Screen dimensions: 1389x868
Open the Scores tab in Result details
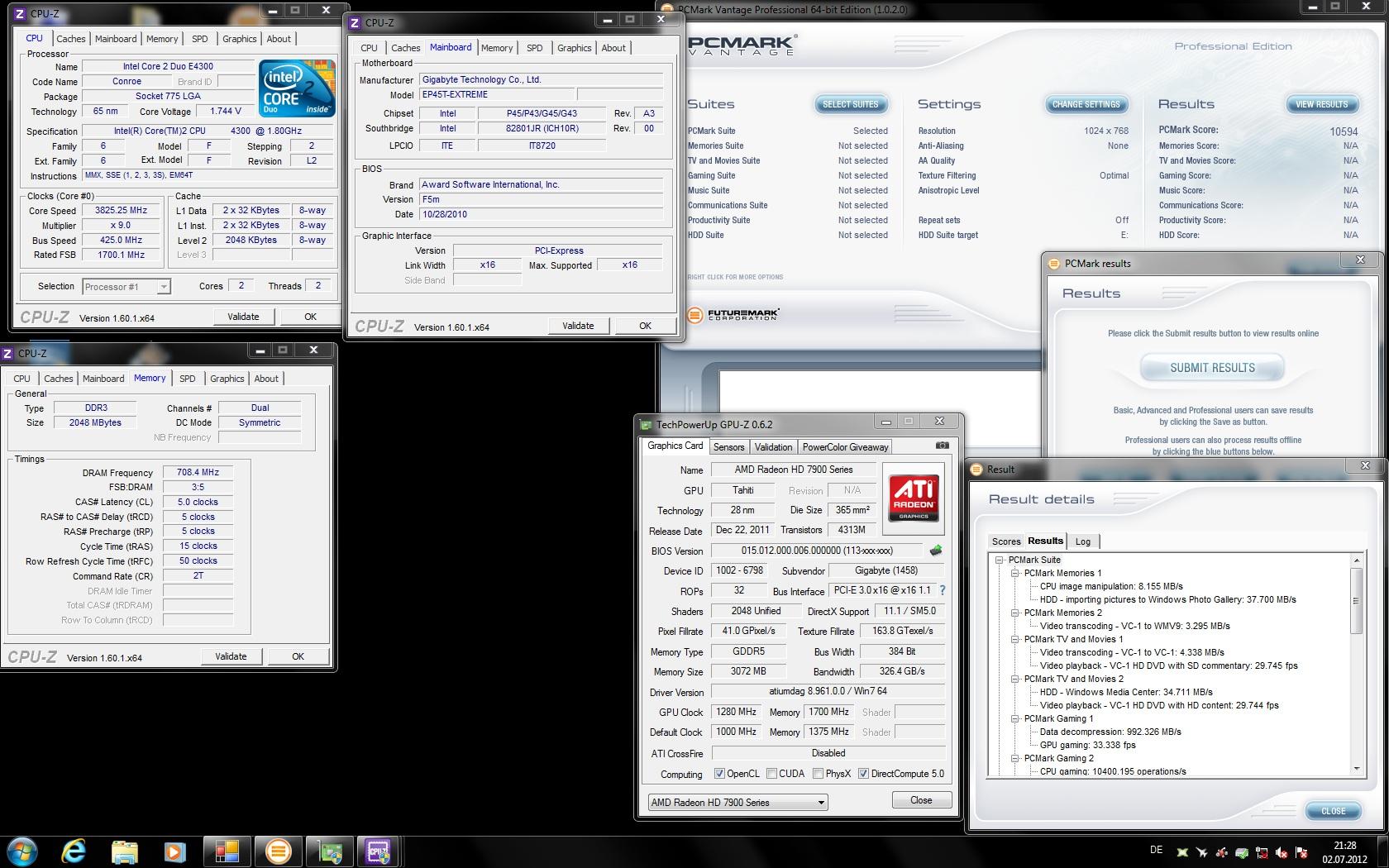(x=1006, y=541)
